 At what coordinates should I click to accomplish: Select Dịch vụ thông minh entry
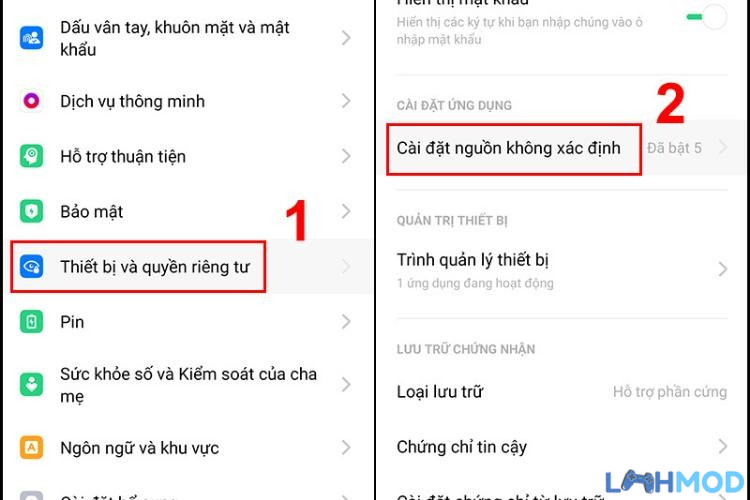[x=187, y=101]
